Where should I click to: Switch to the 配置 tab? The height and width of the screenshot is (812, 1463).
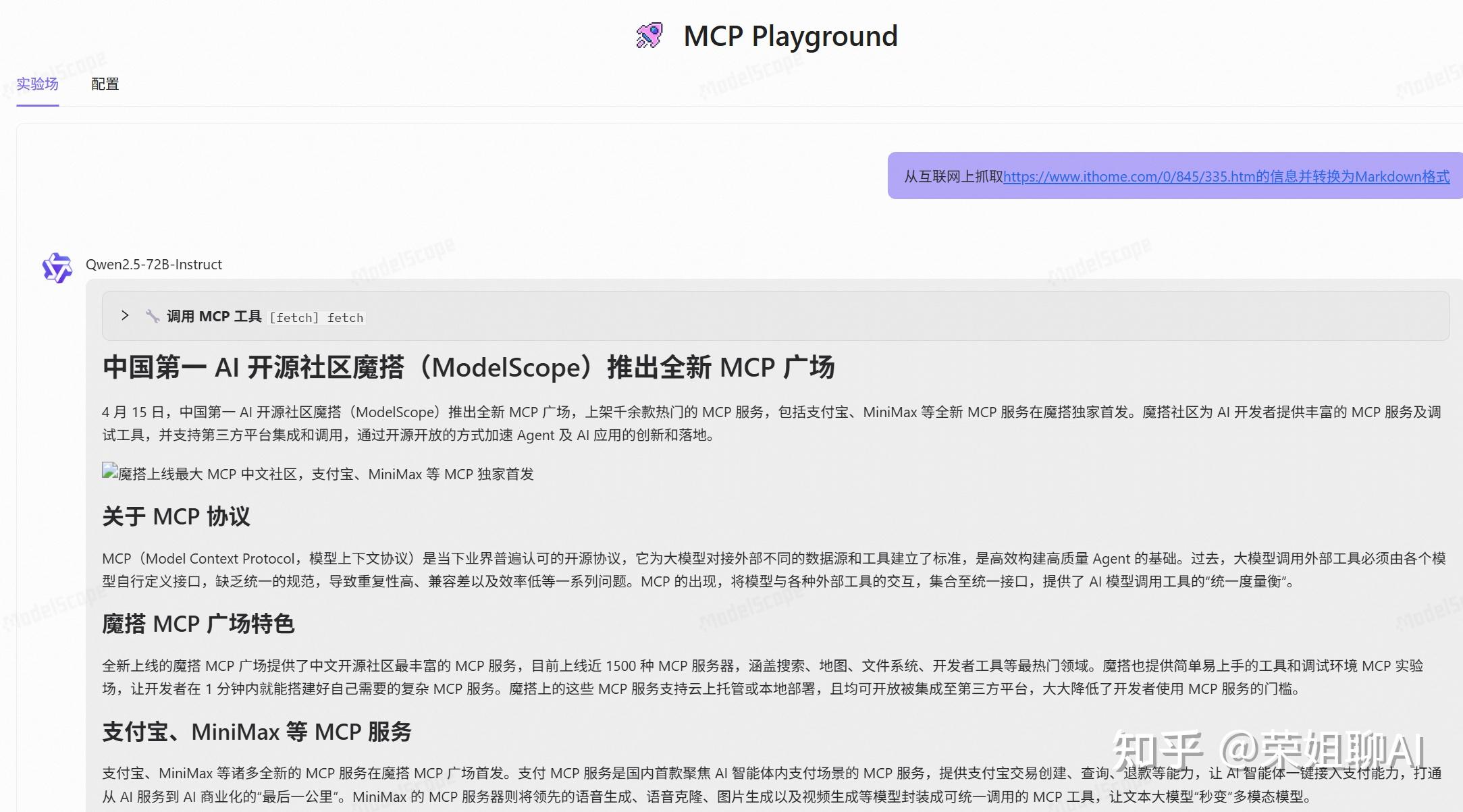[x=103, y=84]
